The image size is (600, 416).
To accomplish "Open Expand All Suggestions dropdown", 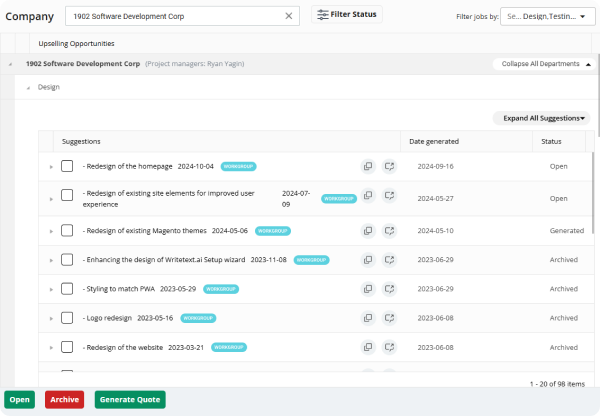I will (x=541, y=118).
